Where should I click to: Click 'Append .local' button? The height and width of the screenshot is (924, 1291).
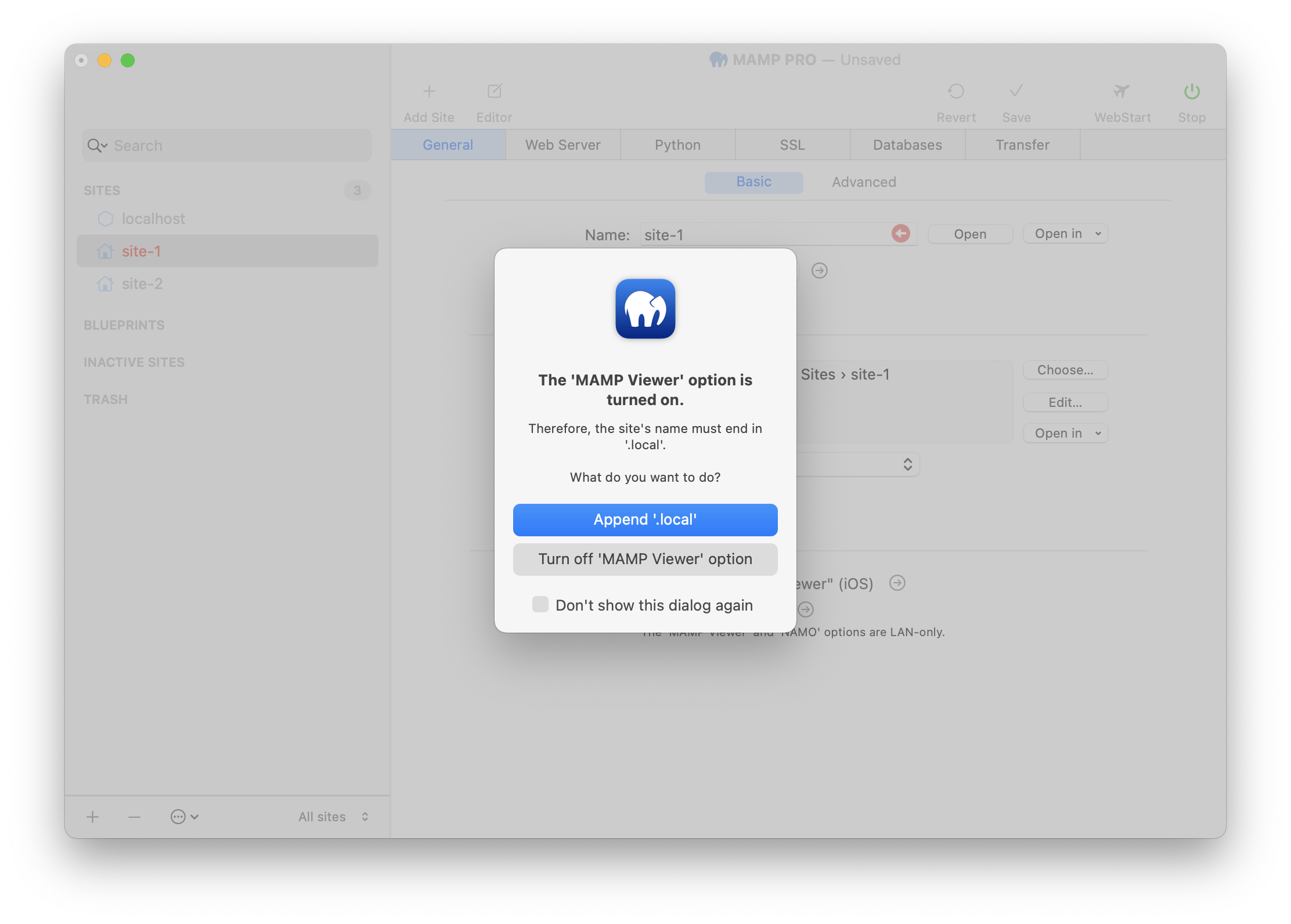click(x=645, y=519)
